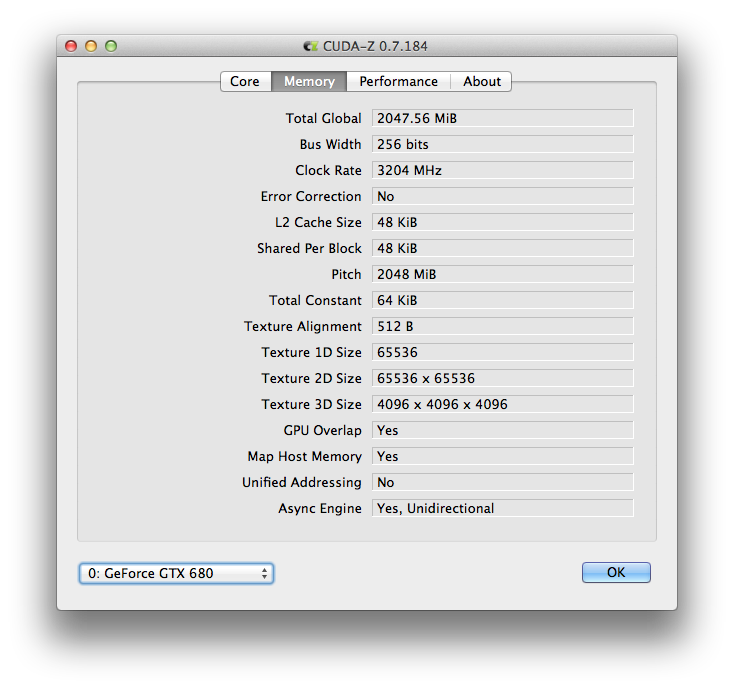Click the Total Global value 2047.56 MiB
Image resolution: width=734 pixels, height=689 pixels.
503,118
